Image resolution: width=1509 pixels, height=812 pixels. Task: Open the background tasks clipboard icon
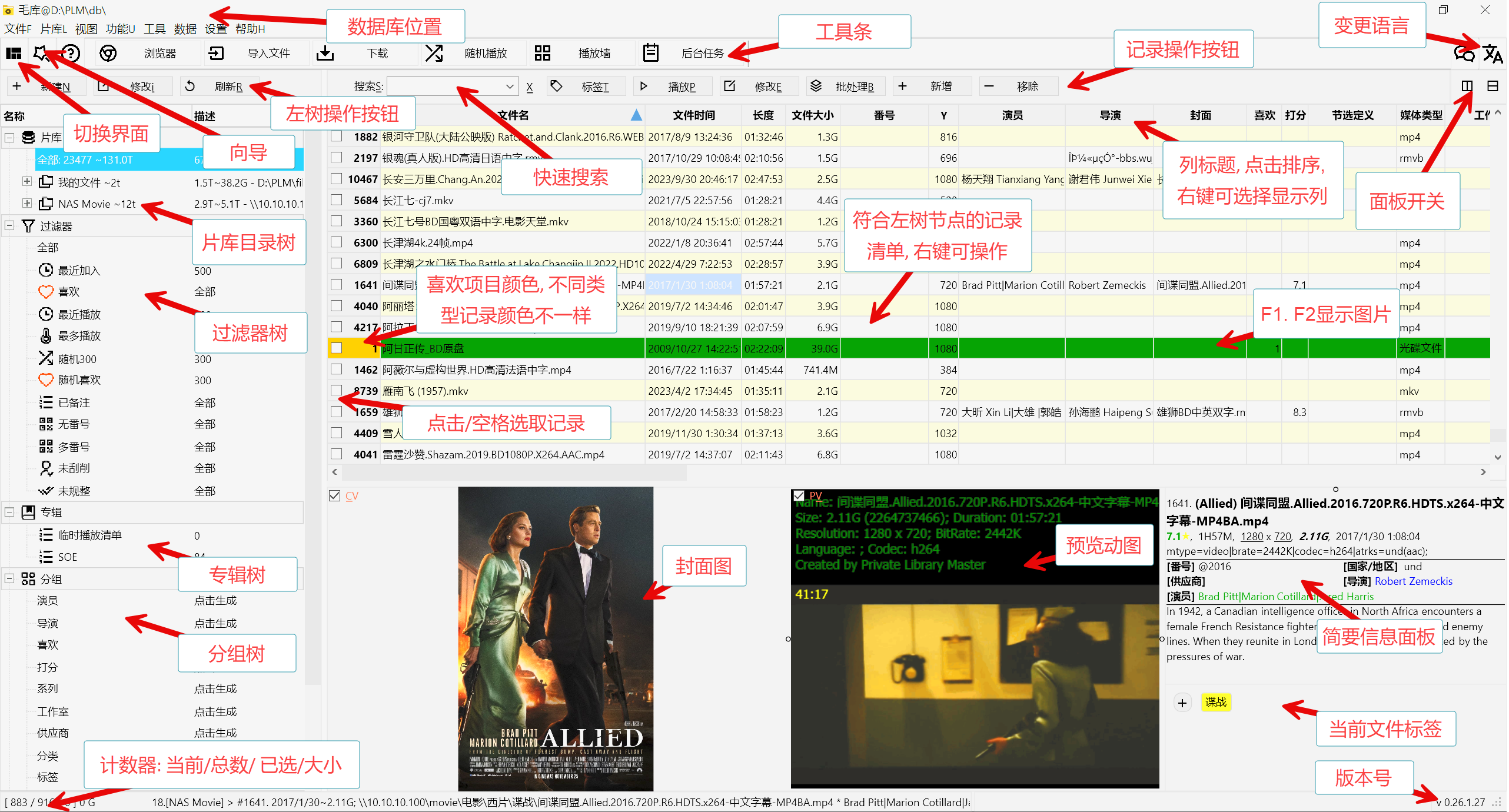(x=650, y=54)
